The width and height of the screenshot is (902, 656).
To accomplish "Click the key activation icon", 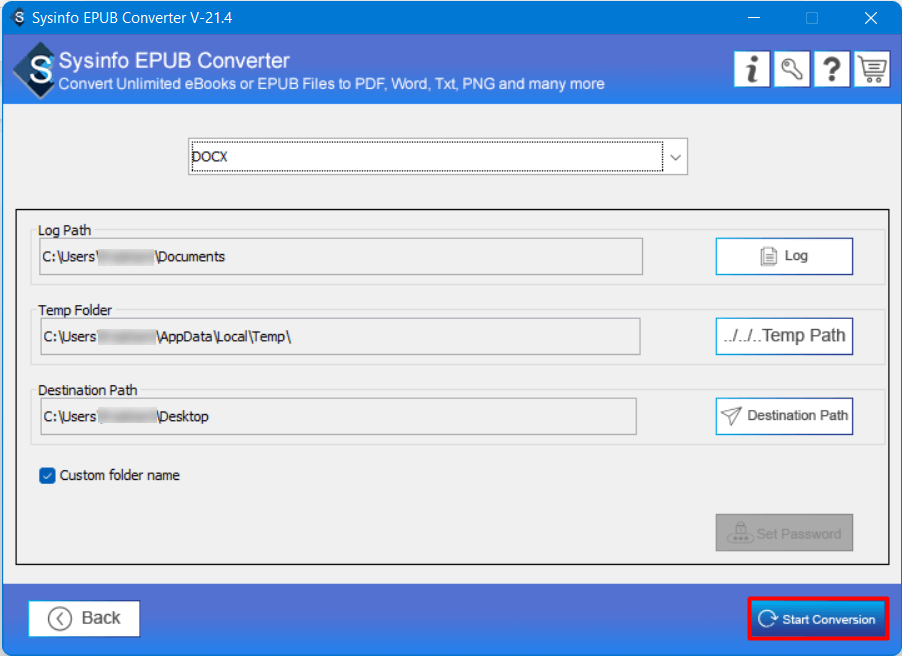I will 792,69.
